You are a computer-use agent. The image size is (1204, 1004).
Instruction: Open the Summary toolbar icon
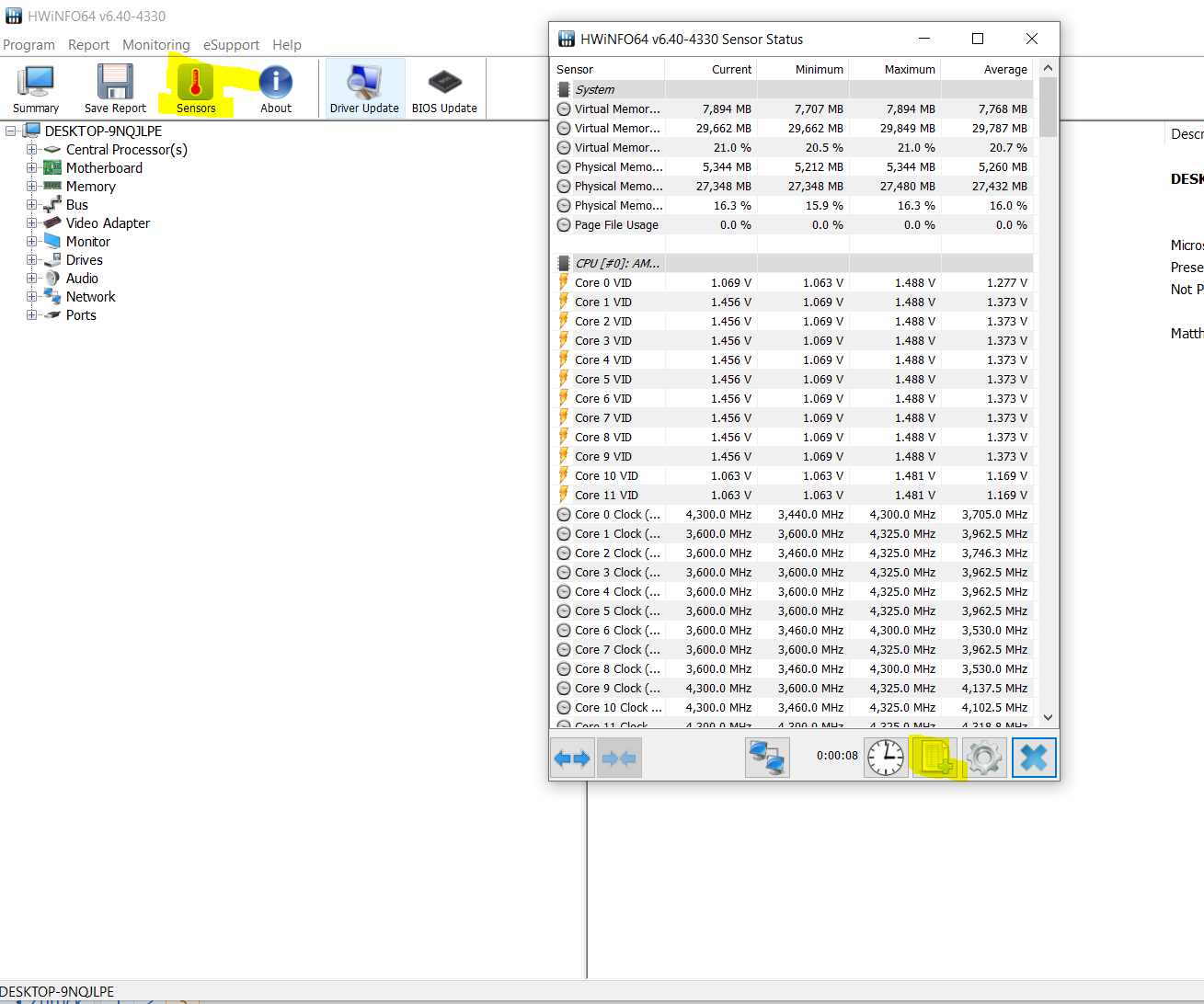coord(36,89)
